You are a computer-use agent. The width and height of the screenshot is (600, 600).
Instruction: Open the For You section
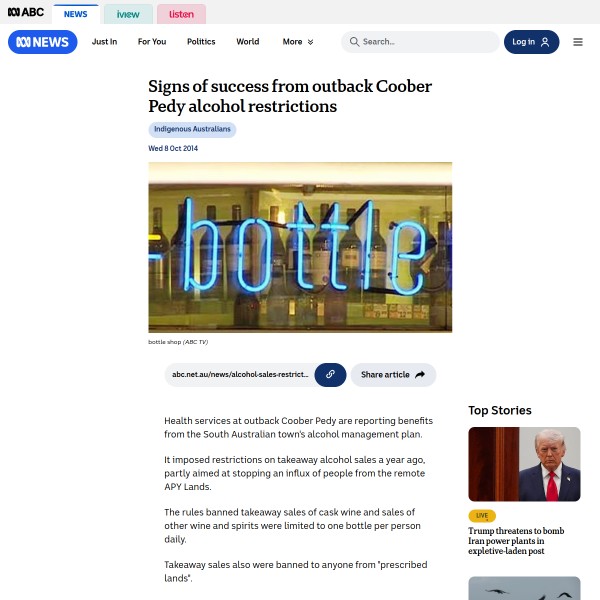(152, 42)
